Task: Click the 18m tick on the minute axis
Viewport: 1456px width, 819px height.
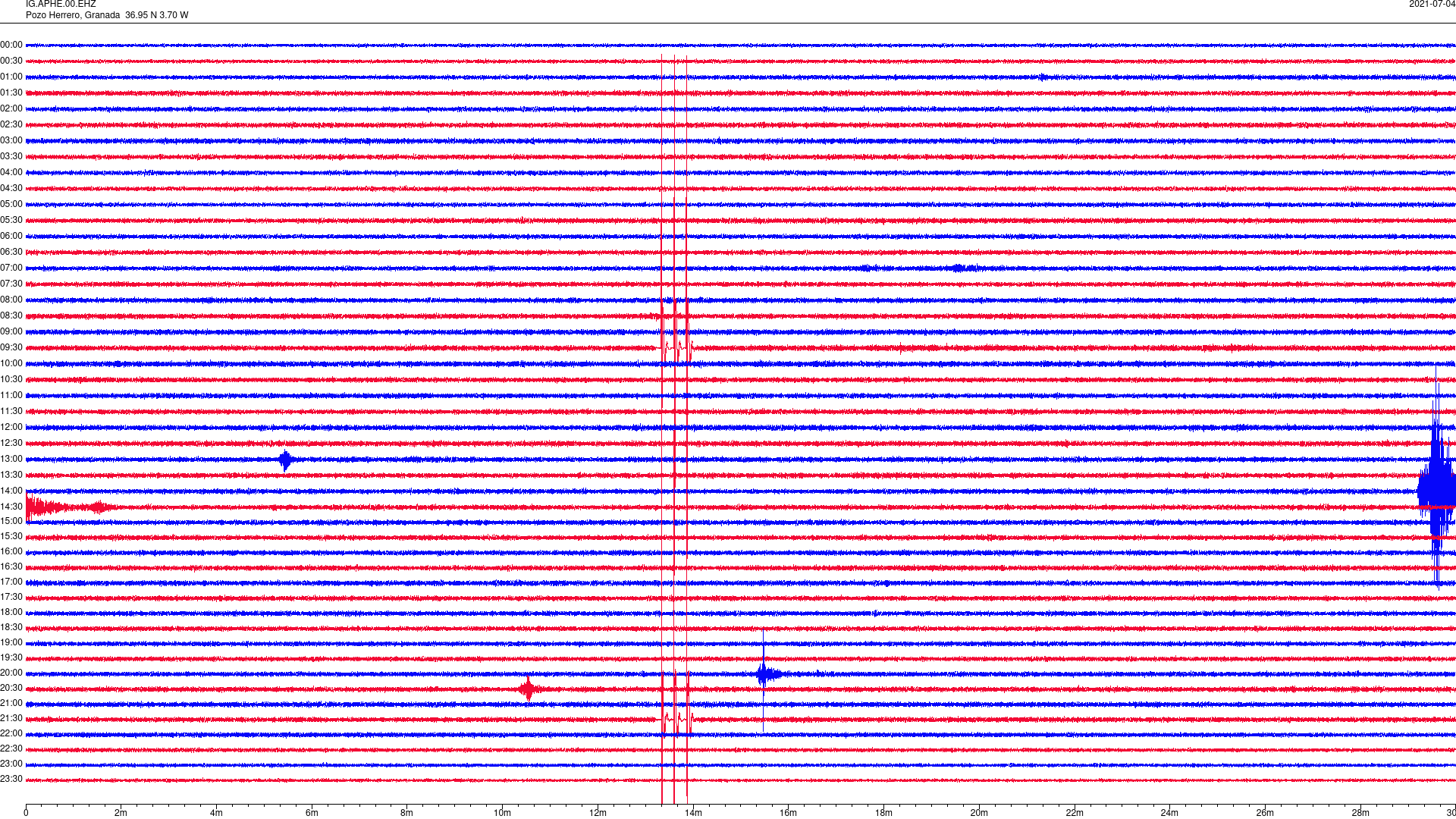Action: point(883,813)
